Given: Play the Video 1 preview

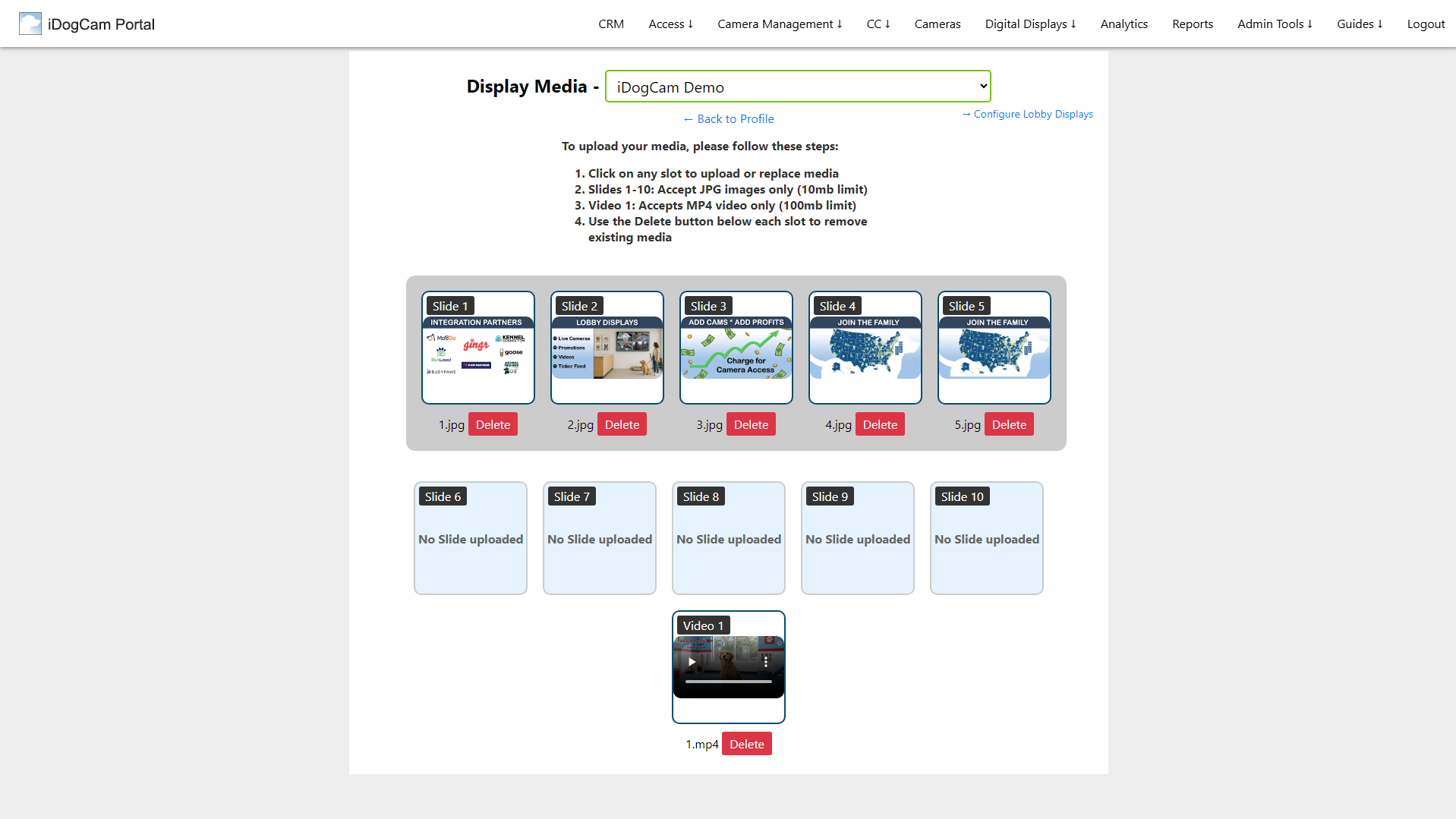Looking at the screenshot, I should point(692,662).
